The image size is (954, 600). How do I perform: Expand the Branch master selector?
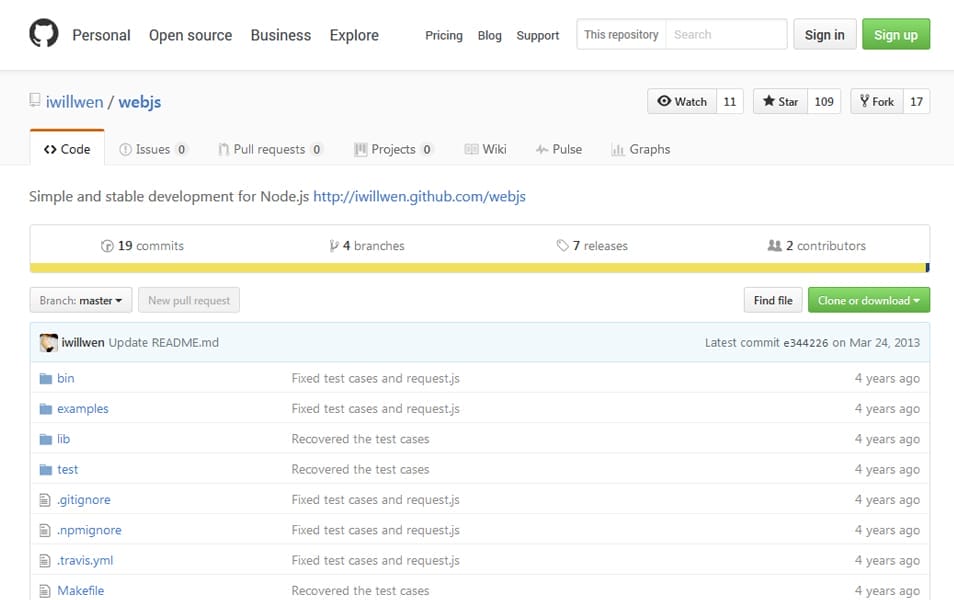(80, 299)
